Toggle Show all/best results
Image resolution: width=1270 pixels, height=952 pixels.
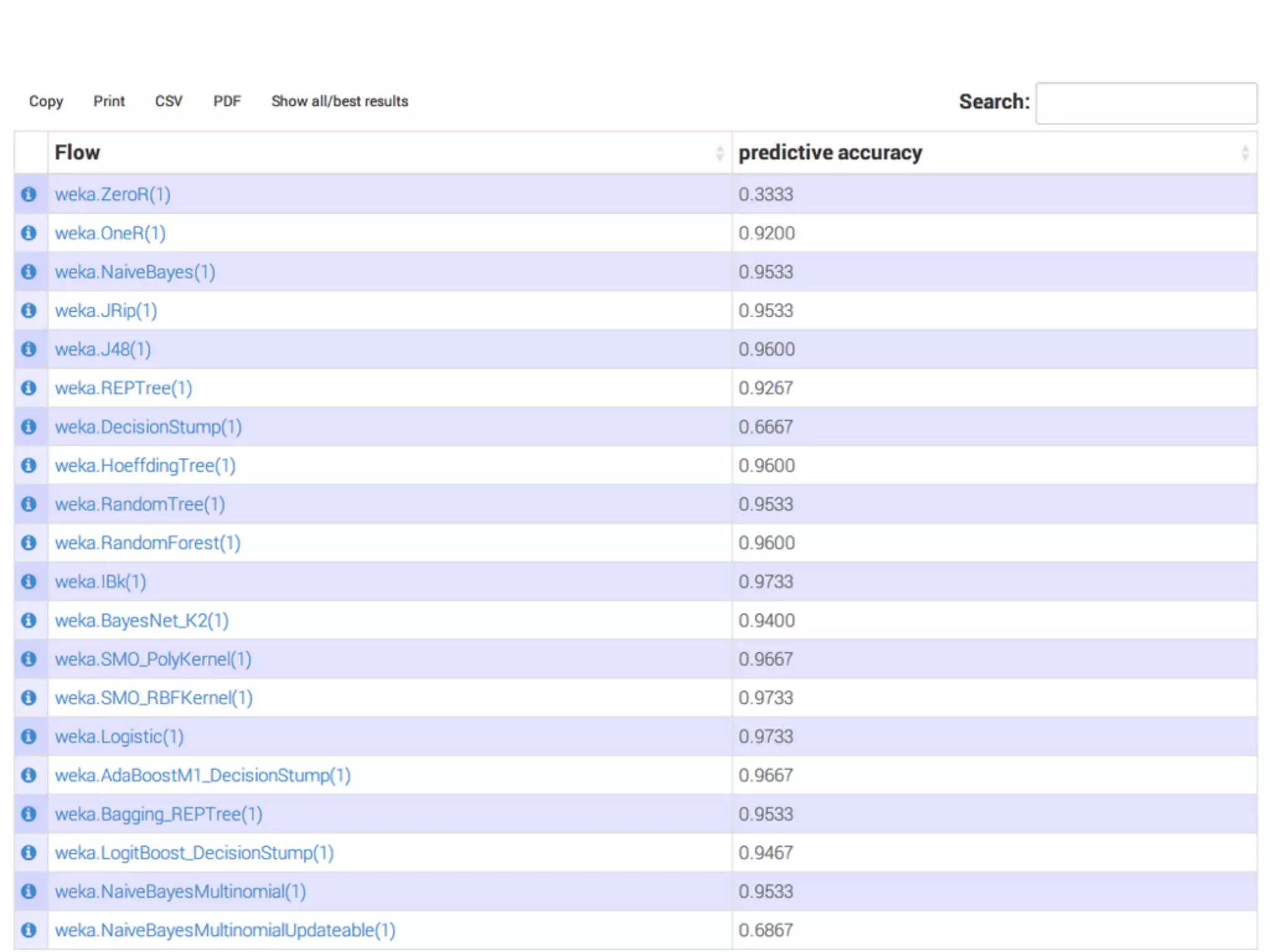(x=339, y=101)
